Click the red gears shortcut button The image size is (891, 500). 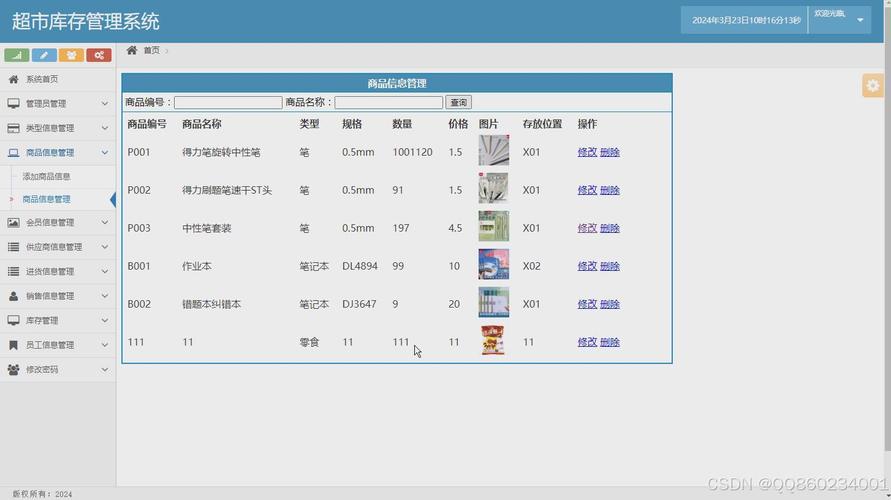pyautogui.click(x=99, y=55)
